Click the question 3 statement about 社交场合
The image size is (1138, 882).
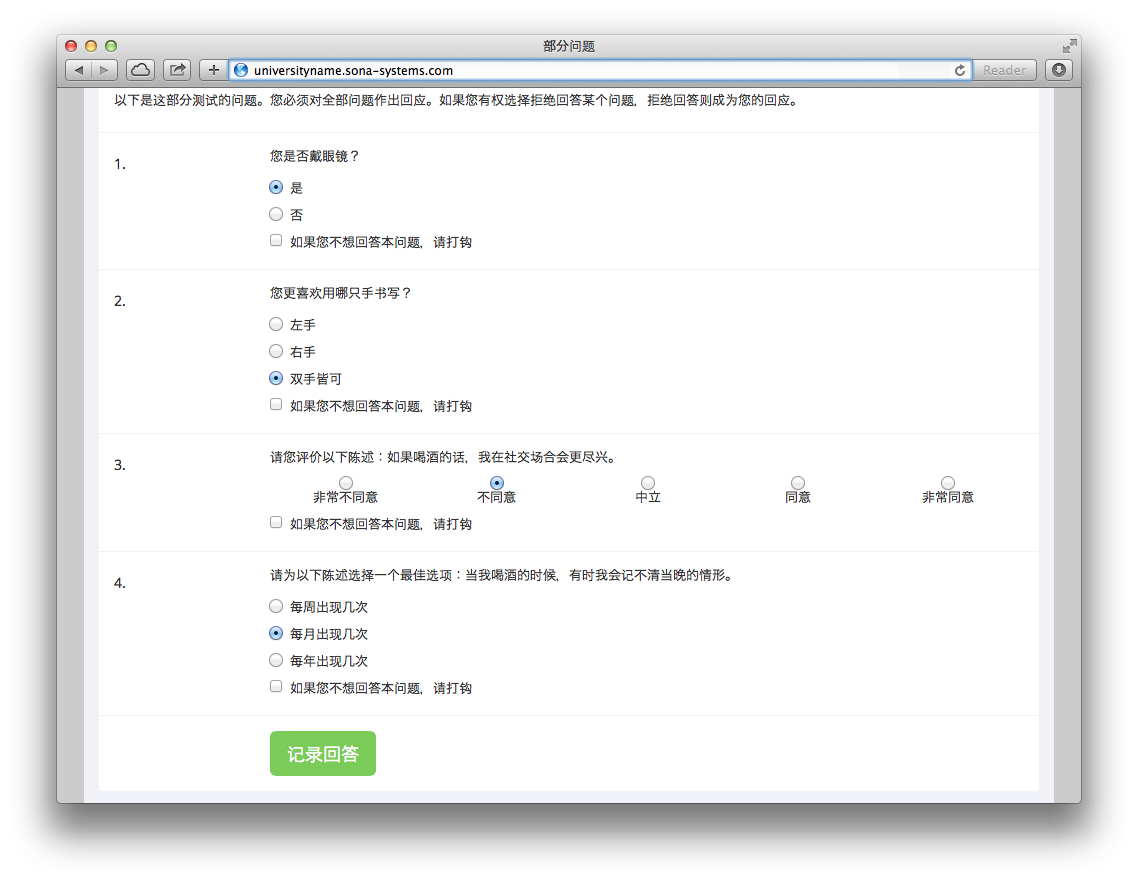click(444, 457)
